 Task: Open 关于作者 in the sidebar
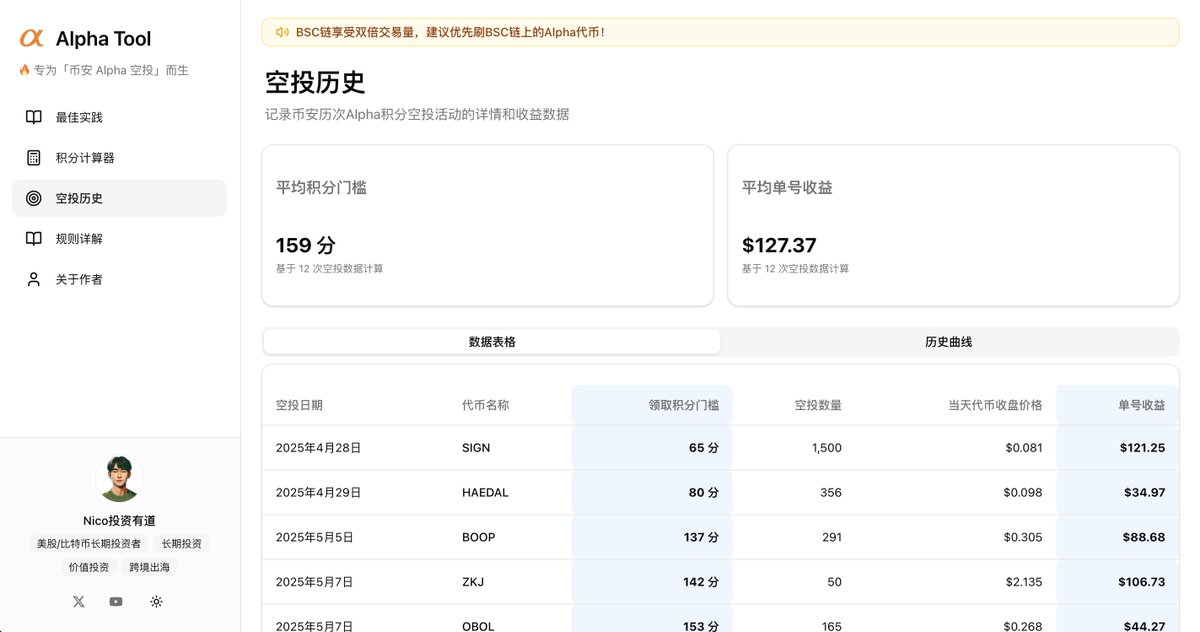[119, 279]
